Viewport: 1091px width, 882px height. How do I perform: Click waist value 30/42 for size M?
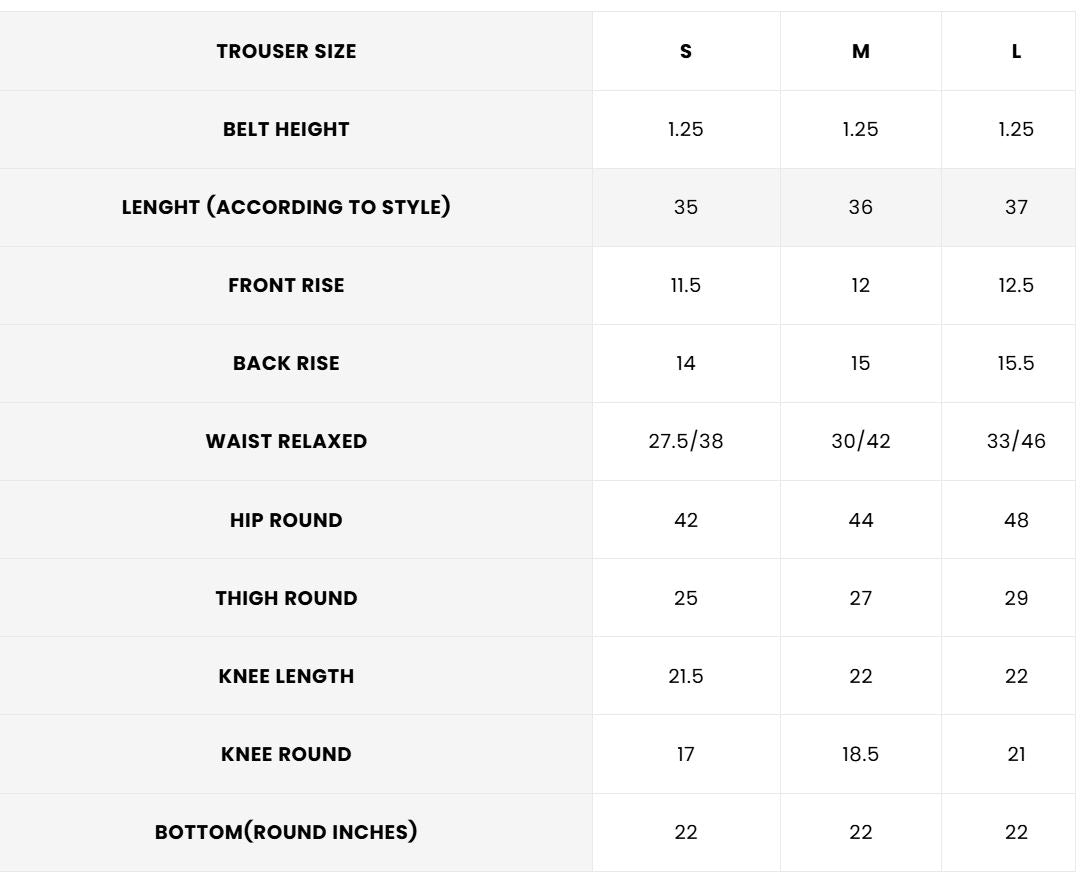point(861,441)
